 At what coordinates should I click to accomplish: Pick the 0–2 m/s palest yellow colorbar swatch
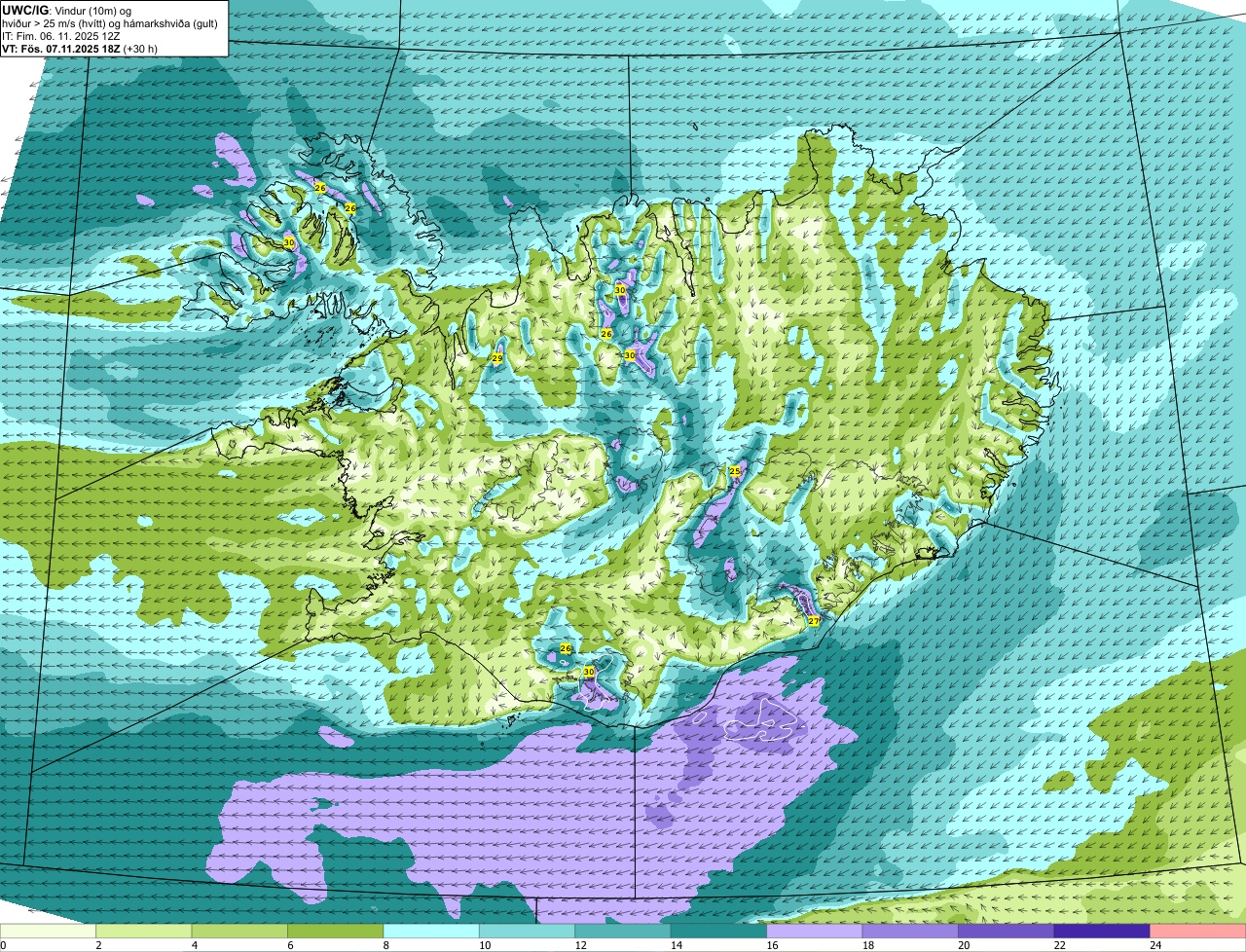click(49, 931)
